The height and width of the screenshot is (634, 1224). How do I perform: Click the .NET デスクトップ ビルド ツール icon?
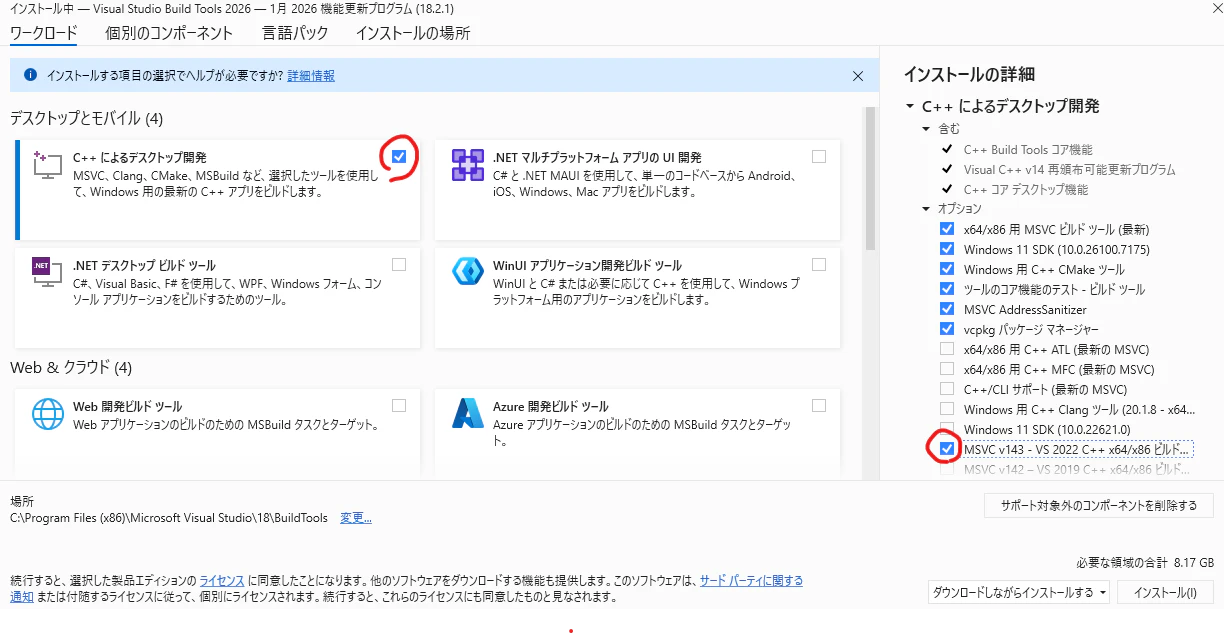pyautogui.click(x=48, y=273)
